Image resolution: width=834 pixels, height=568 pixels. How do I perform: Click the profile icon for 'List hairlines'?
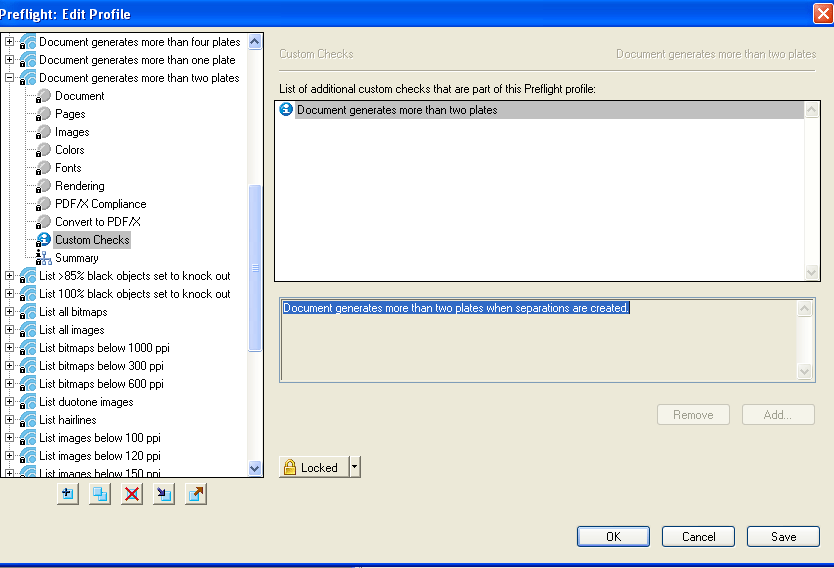tap(28, 420)
